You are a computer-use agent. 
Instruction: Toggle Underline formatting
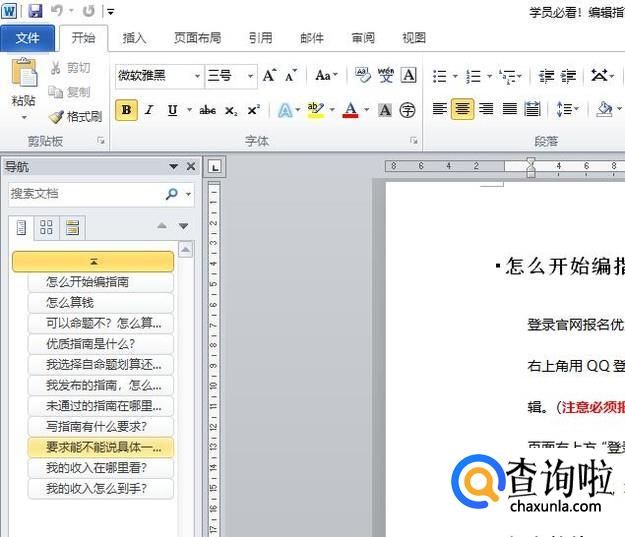point(173,110)
